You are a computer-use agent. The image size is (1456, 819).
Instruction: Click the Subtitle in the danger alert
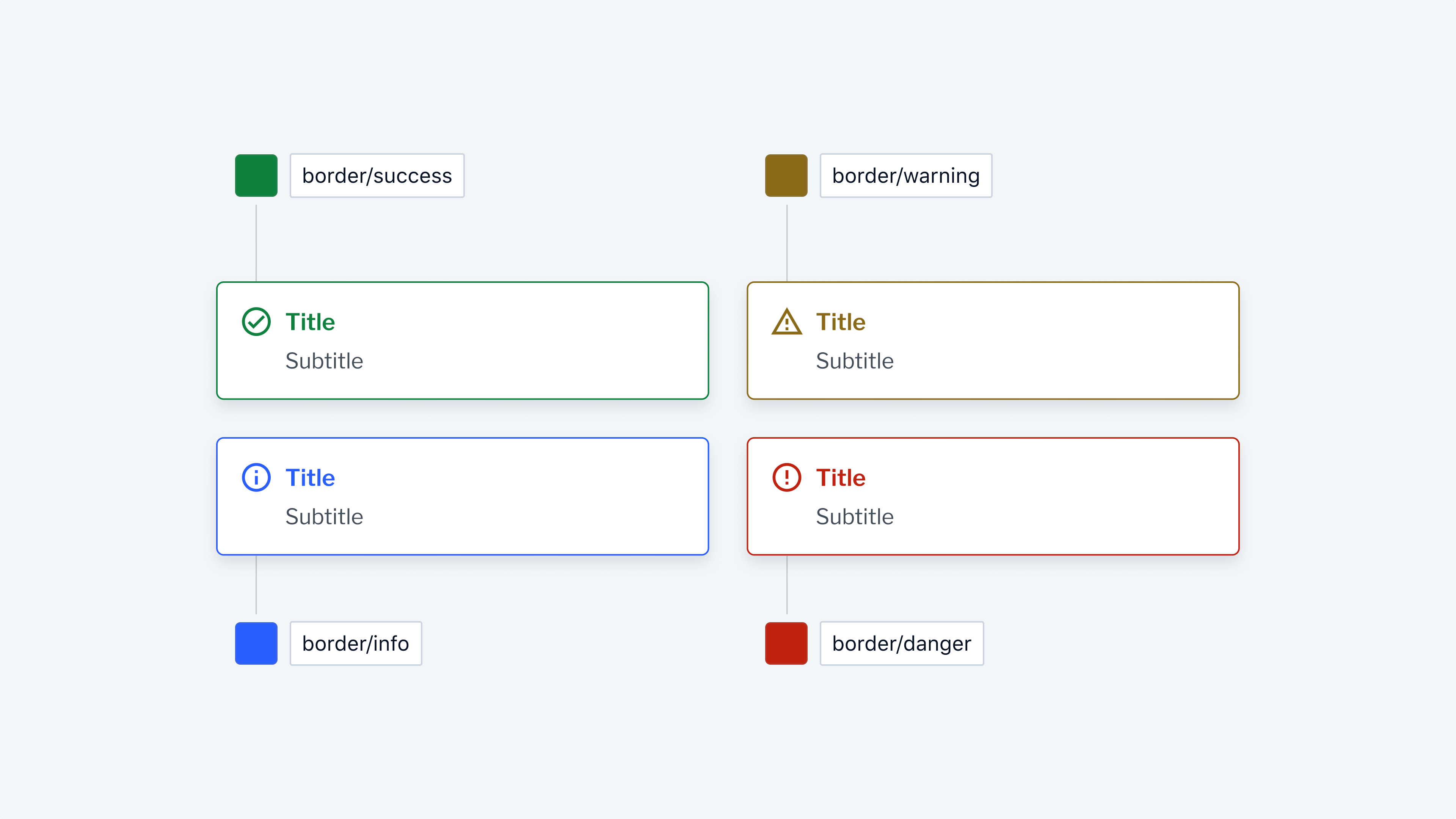click(855, 516)
